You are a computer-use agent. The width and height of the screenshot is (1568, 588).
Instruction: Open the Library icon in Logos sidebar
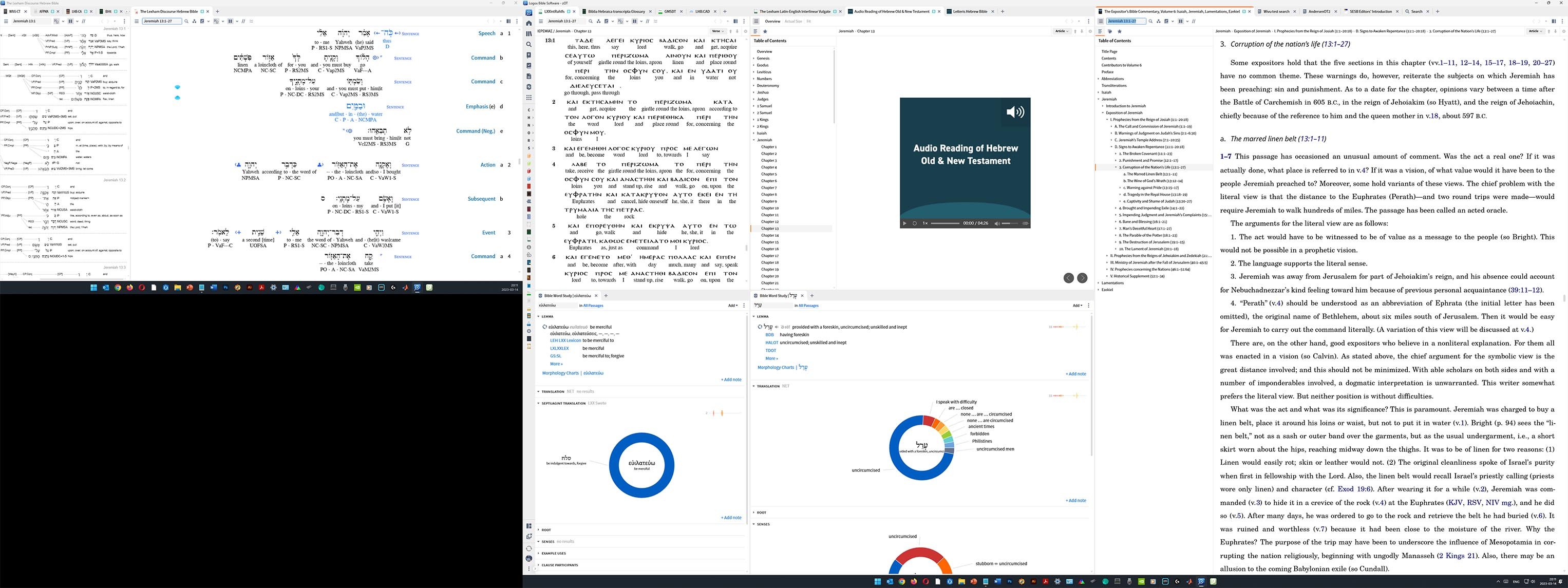tap(528, 33)
